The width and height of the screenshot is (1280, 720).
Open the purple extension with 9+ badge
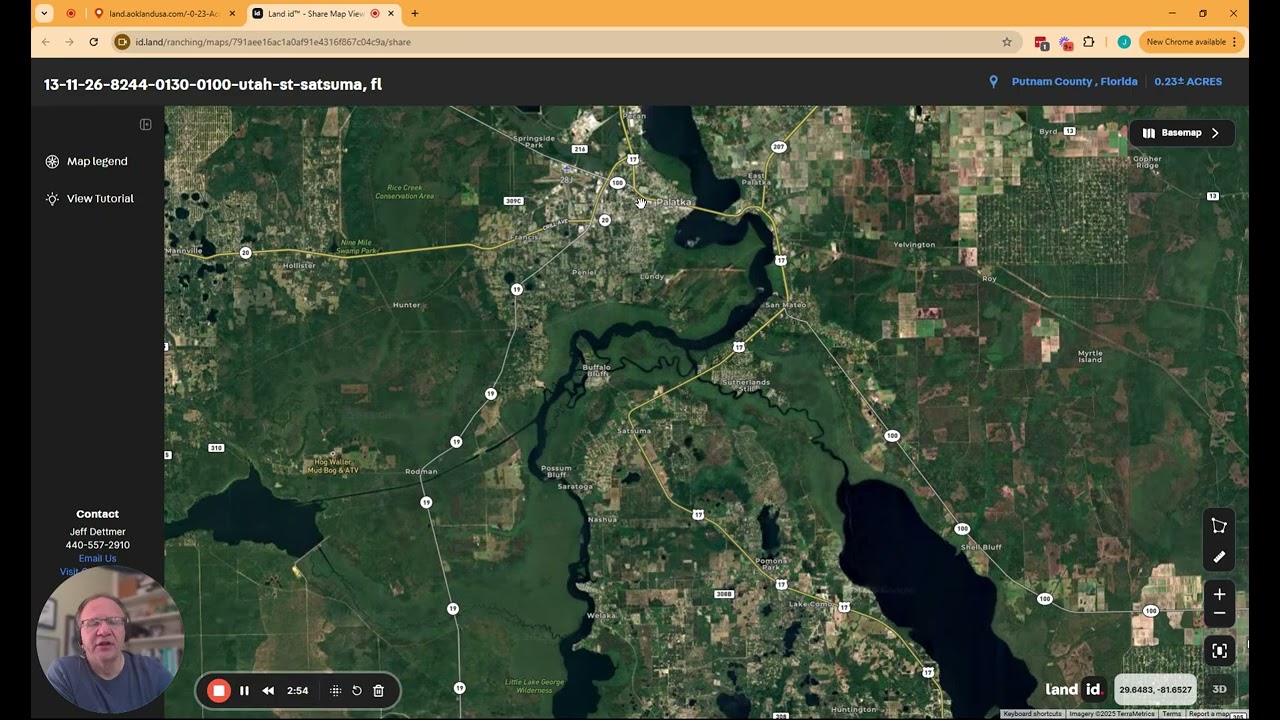click(x=1065, y=43)
